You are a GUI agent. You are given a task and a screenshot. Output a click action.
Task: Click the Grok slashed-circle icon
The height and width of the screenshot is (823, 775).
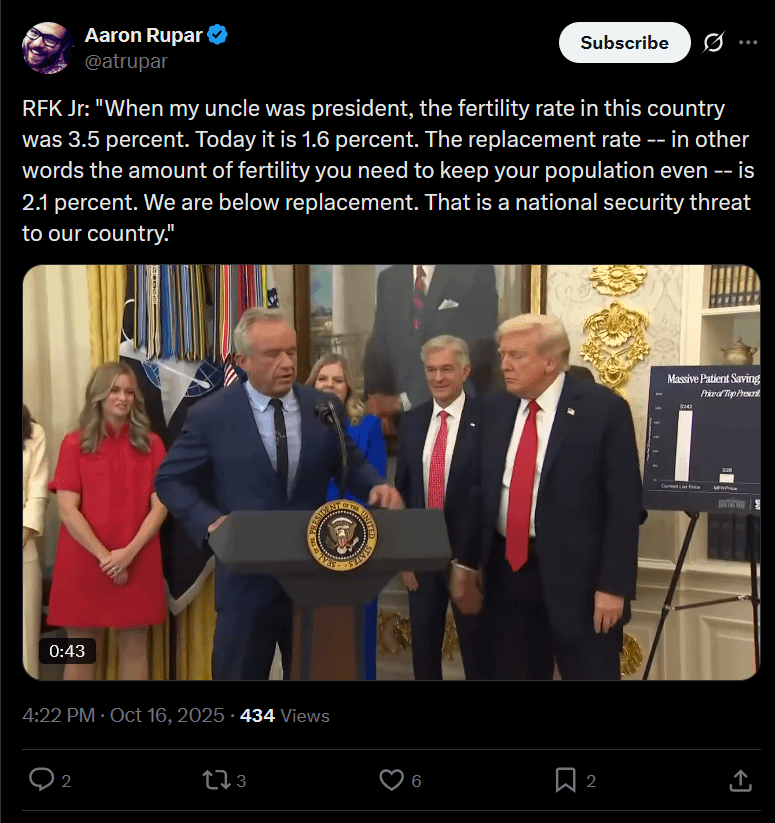point(714,43)
